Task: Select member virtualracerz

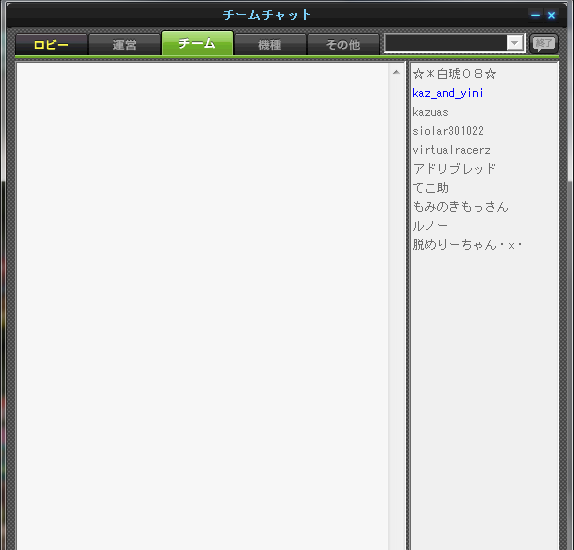Action: pyautogui.click(x=451, y=150)
